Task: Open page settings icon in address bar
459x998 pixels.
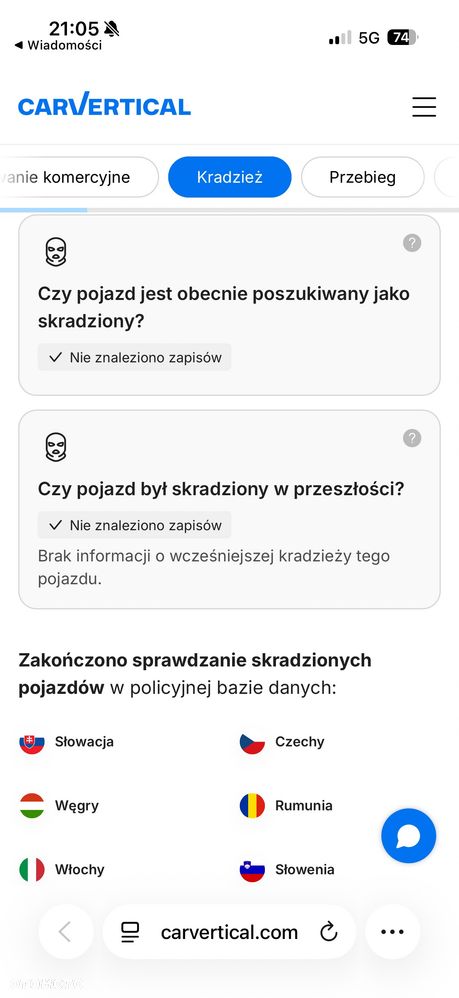Action: [130, 932]
